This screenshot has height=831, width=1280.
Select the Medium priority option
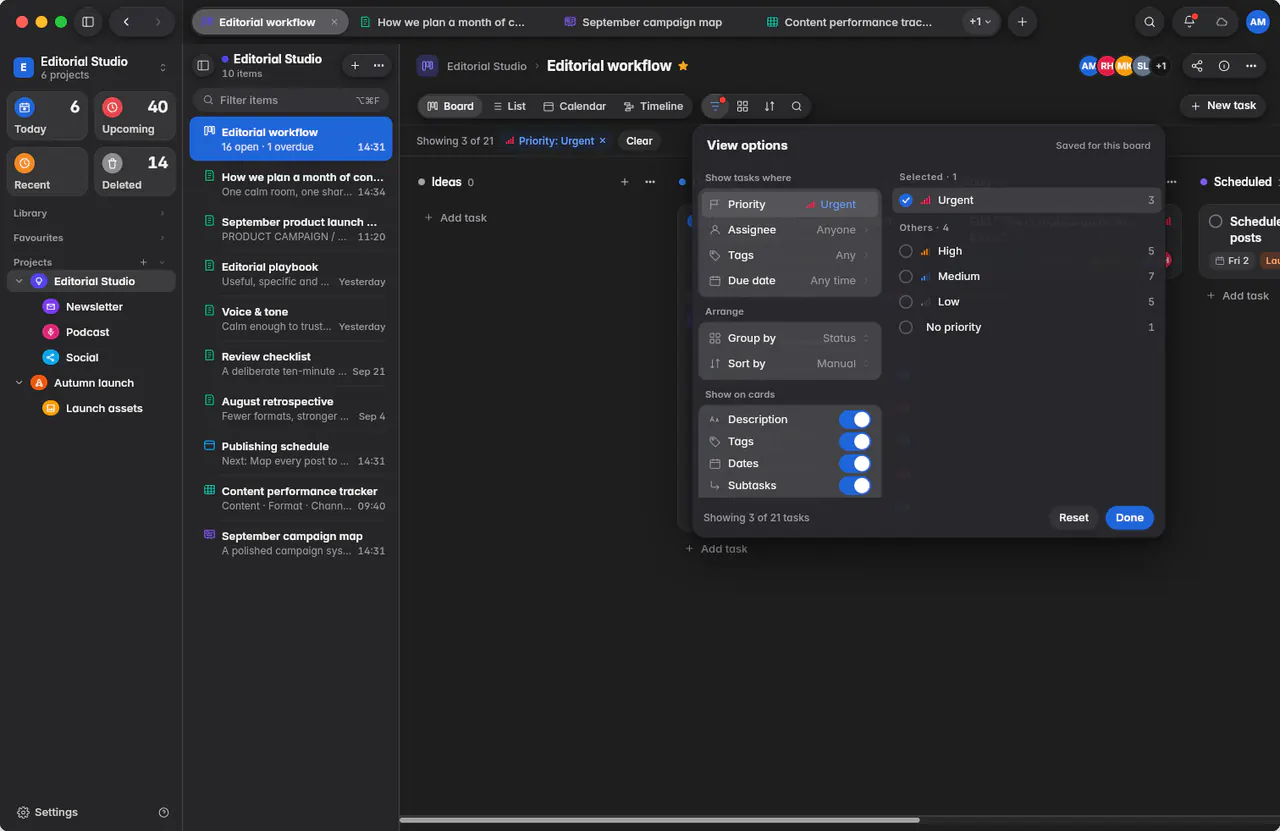(1026, 276)
